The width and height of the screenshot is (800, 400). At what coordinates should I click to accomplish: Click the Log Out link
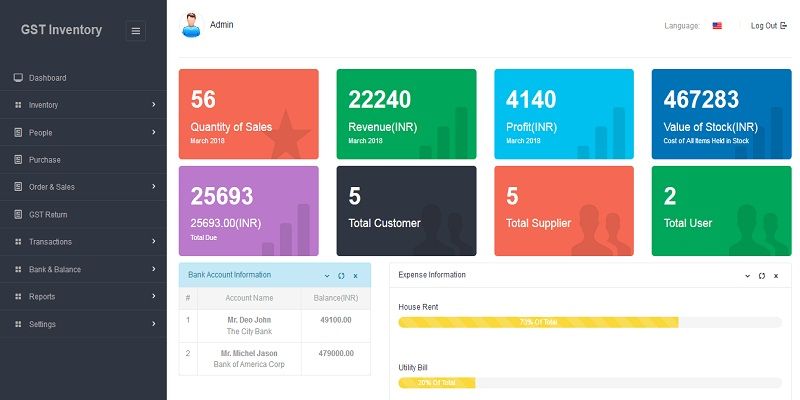coord(768,26)
